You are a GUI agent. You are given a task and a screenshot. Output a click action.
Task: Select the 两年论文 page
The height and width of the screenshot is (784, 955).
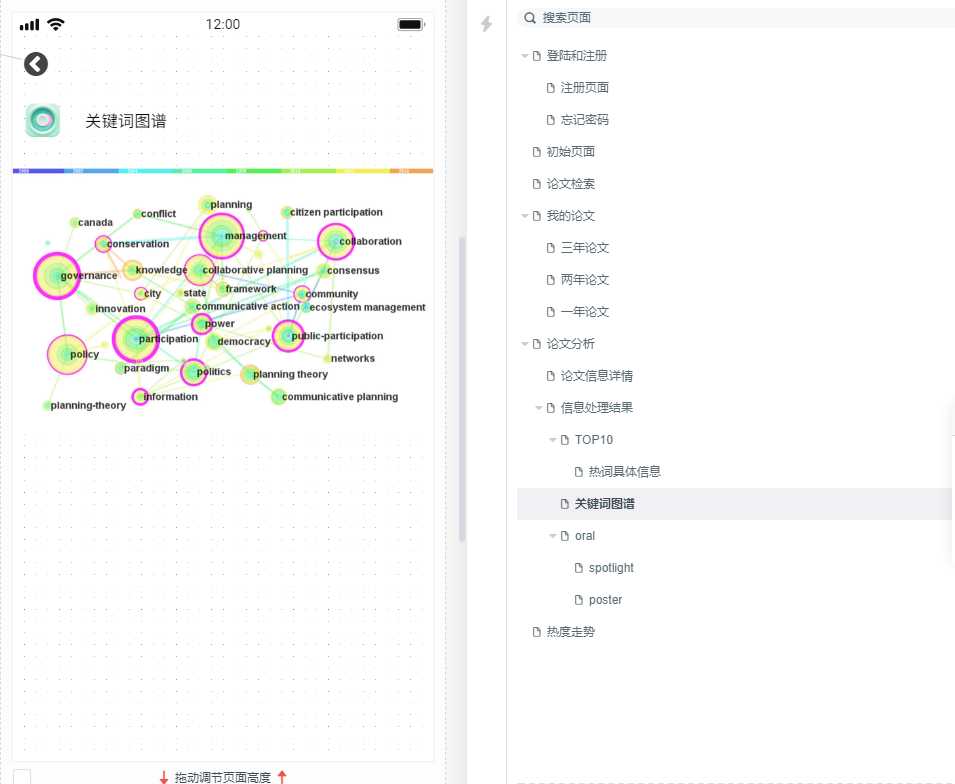(585, 280)
